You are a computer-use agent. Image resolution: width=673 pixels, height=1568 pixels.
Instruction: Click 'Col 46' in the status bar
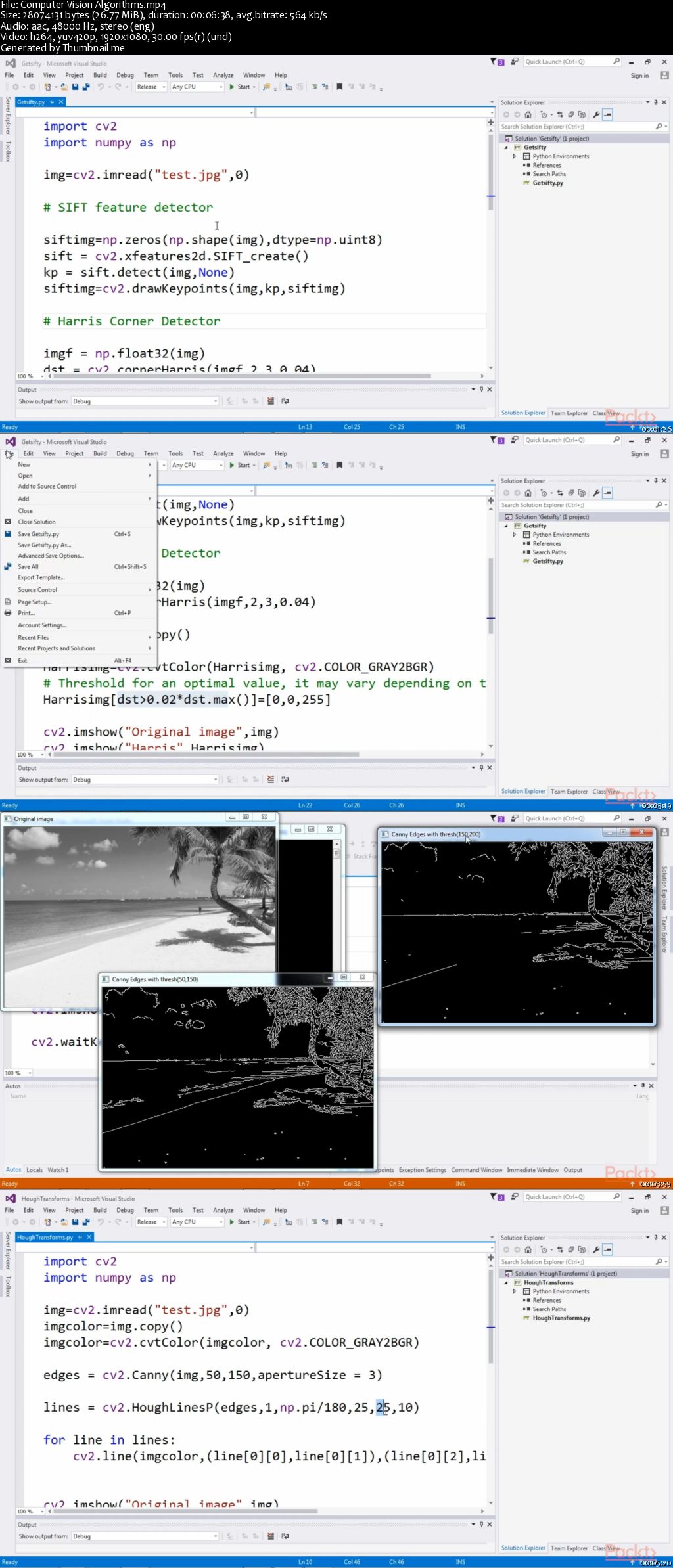[352, 1561]
